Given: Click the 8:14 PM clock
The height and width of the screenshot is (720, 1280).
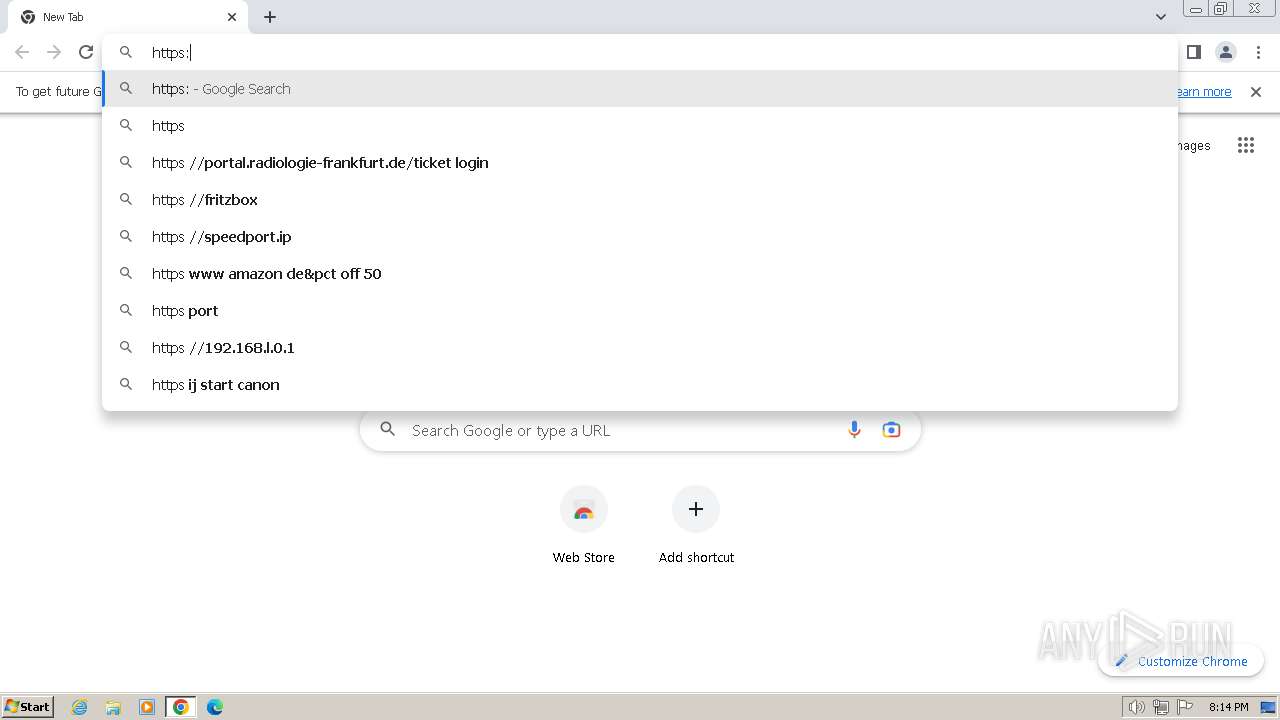Looking at the screenshot, I should (1228, 707).
